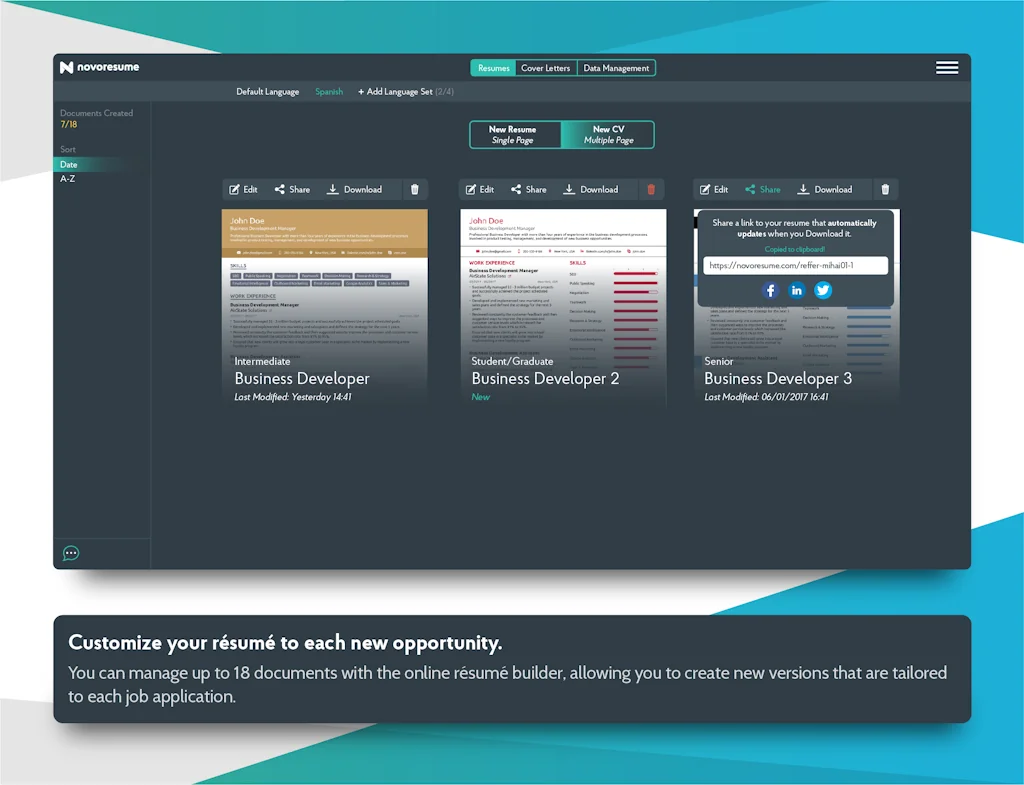Switch to the Cover Letters tab
Screen dimensions: 1024x785
[545, 68]
